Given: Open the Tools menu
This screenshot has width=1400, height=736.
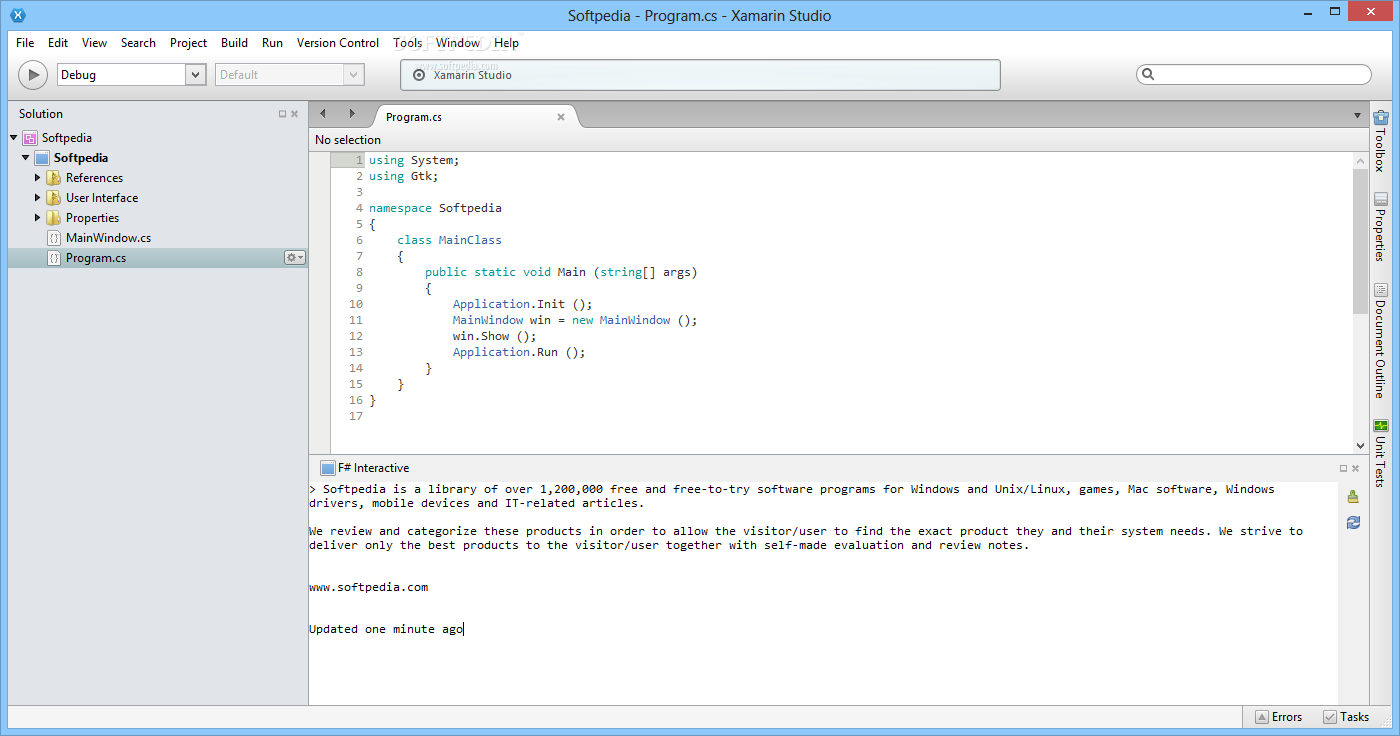Looking at the screenshot, I should (x=408, y=43).
